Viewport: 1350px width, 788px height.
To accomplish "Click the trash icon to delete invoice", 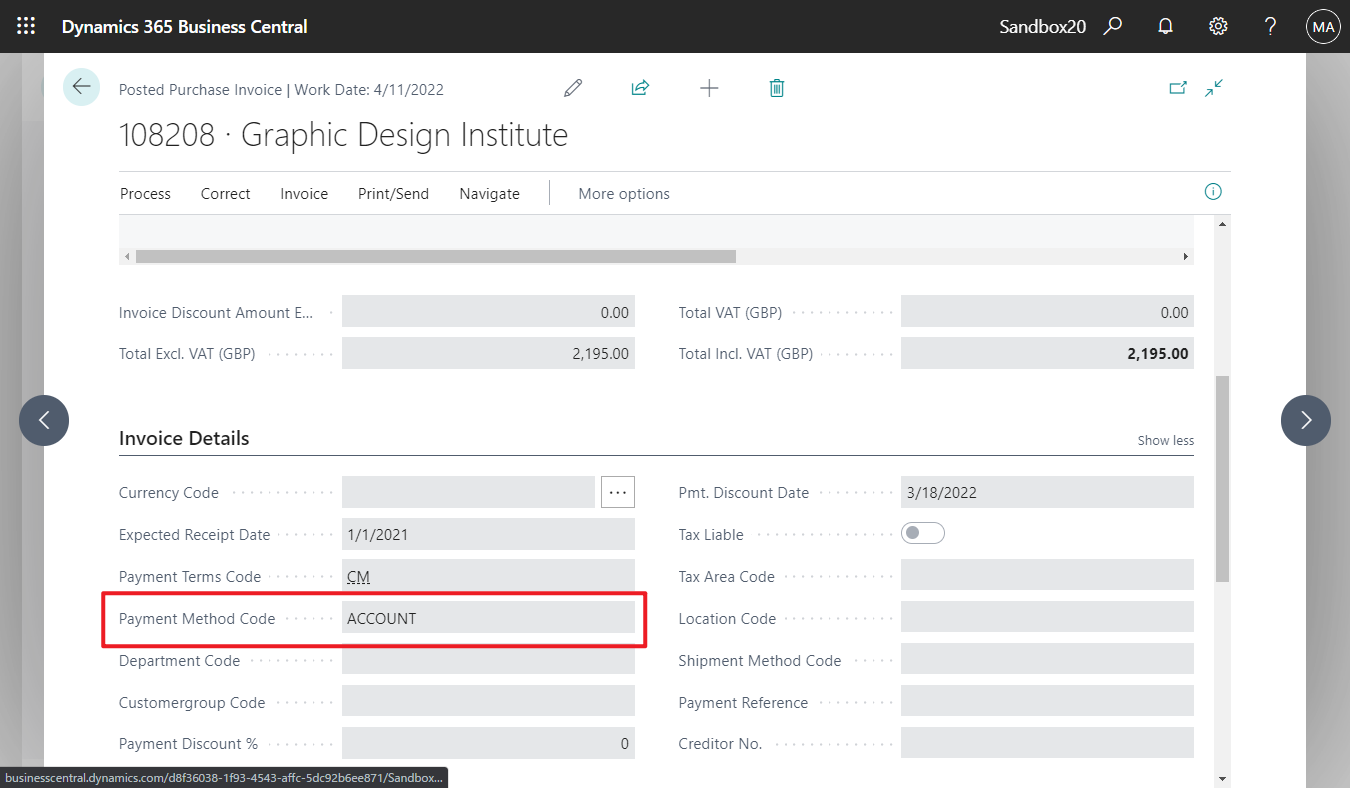I will click(x=777, y=88).
